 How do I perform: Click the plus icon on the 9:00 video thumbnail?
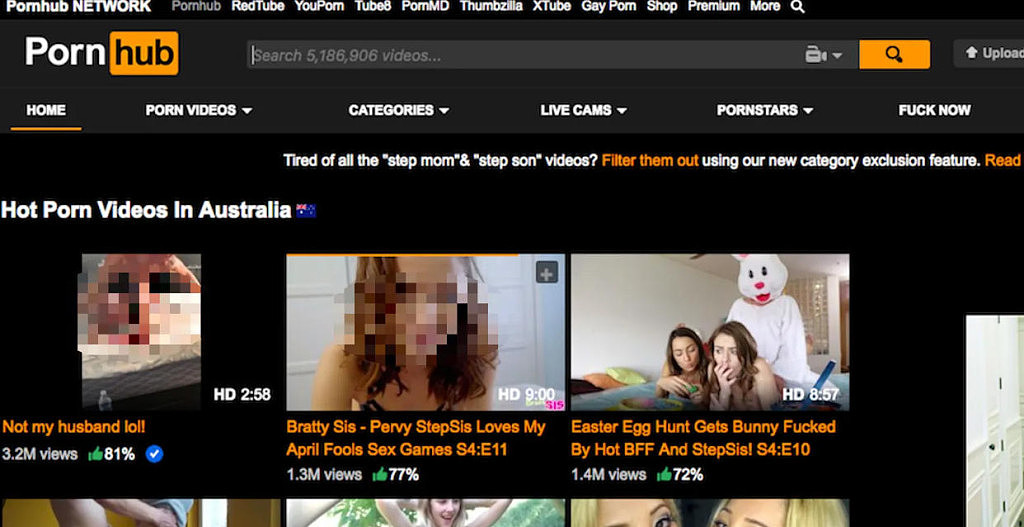pyautogui.click(x=547, y=272)
